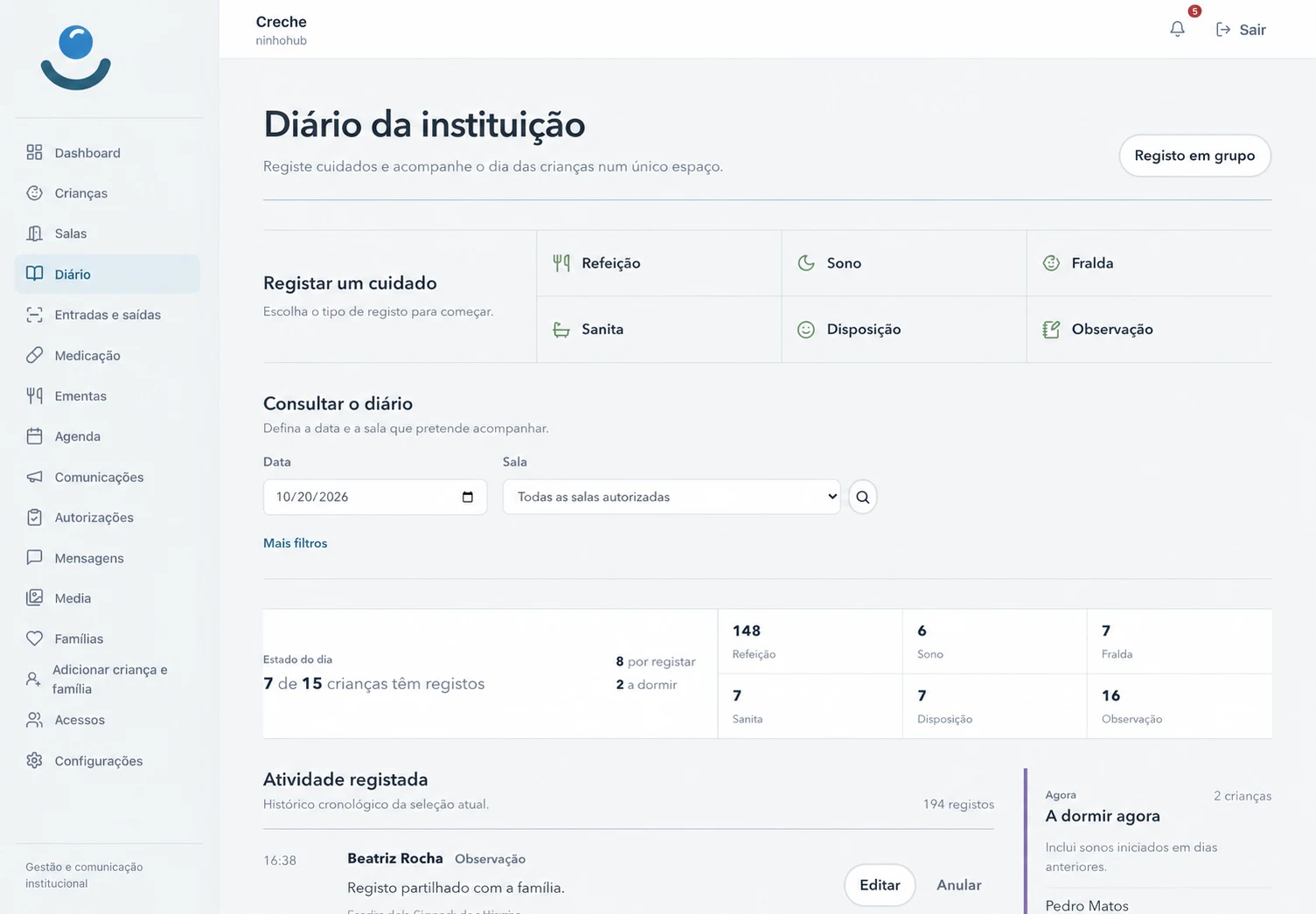Click the Dashboard grid icon
Viewport: 1316px width, 914px height.
(x=34, y=152)
